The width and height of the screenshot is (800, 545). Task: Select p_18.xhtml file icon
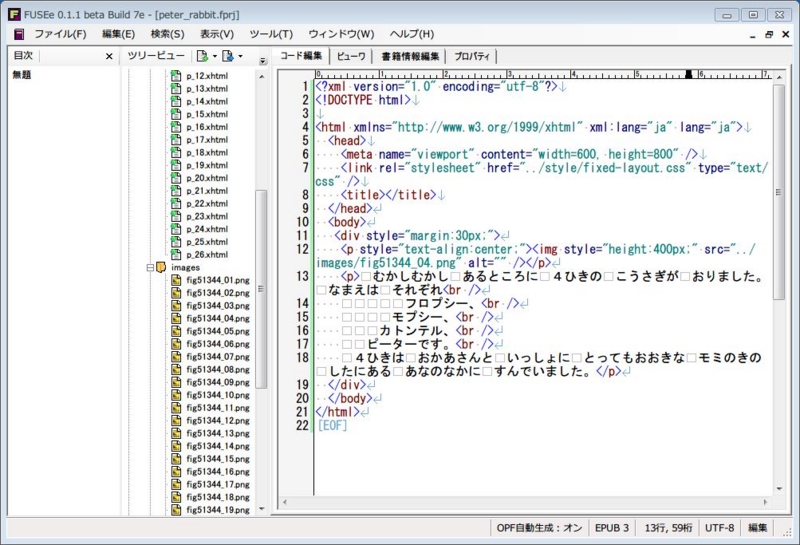[176, 152]
